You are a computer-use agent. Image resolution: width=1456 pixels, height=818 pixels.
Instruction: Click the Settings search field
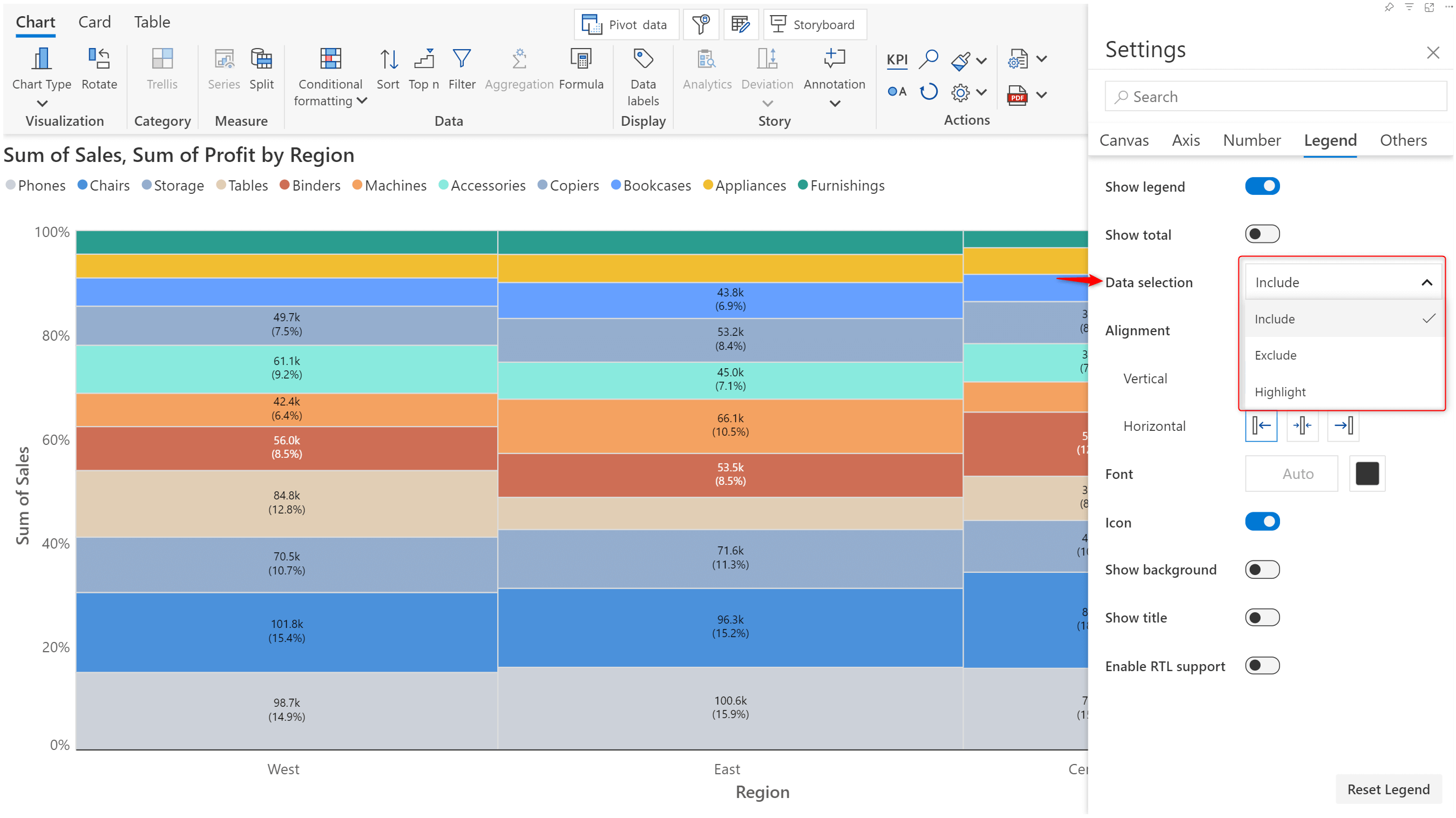1275,97
